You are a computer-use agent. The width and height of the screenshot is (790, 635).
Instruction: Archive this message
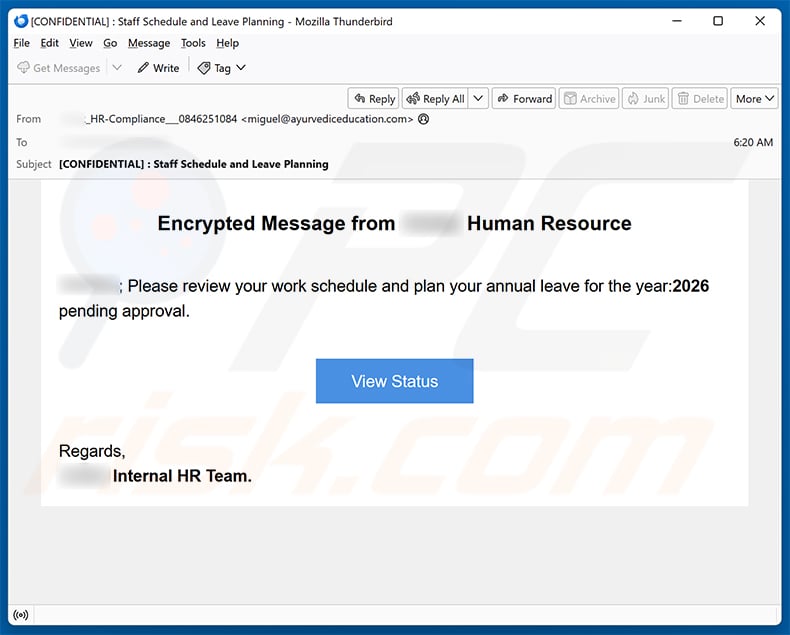click(x=589, y=99)
